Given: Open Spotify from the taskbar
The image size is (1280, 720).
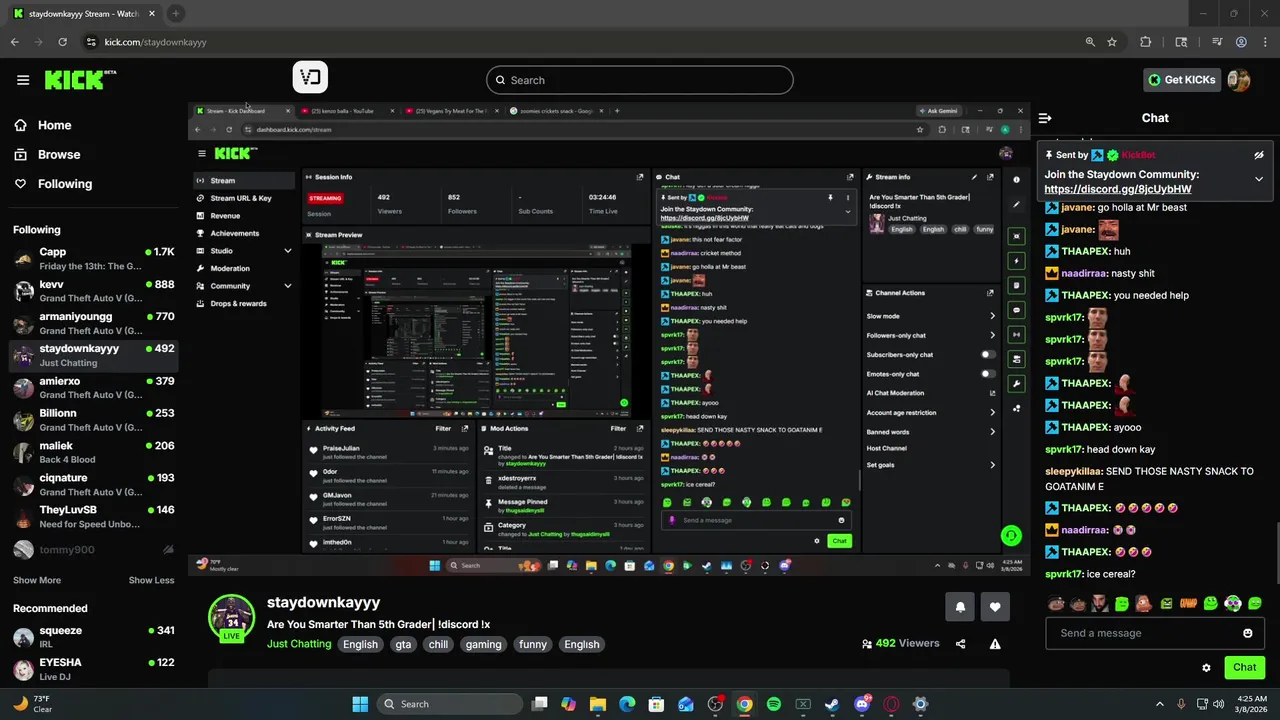Looking at the screenshot, I should click(774, 704).
